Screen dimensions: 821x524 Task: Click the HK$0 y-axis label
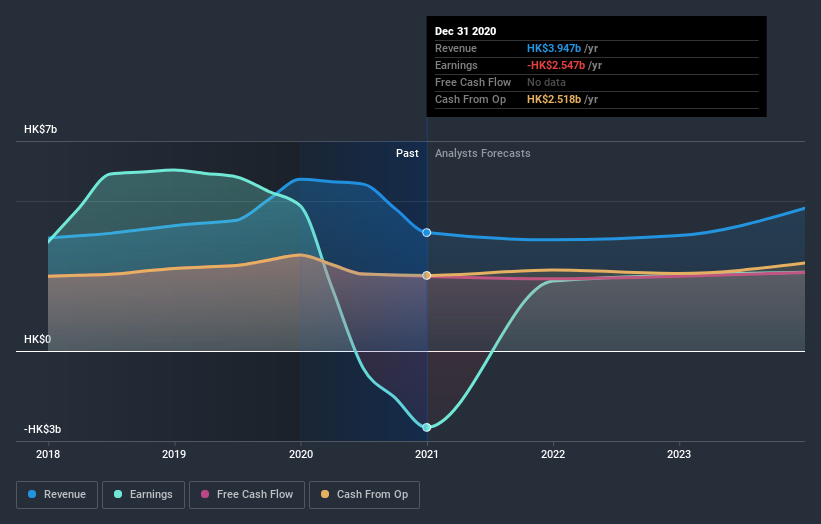[x=37, y=339]
